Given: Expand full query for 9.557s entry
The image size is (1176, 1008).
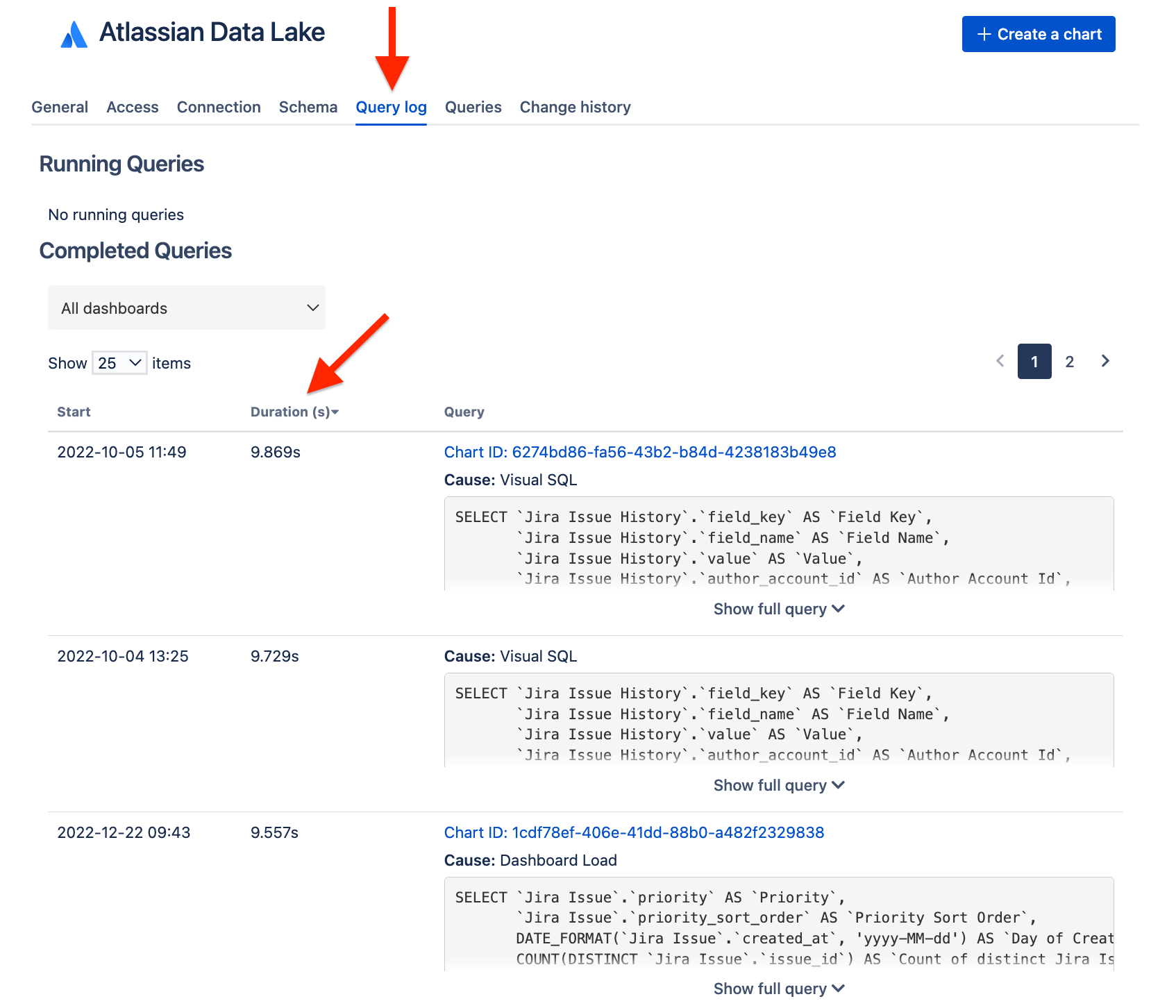Looking at the screenshot, I should coord(779,989).
